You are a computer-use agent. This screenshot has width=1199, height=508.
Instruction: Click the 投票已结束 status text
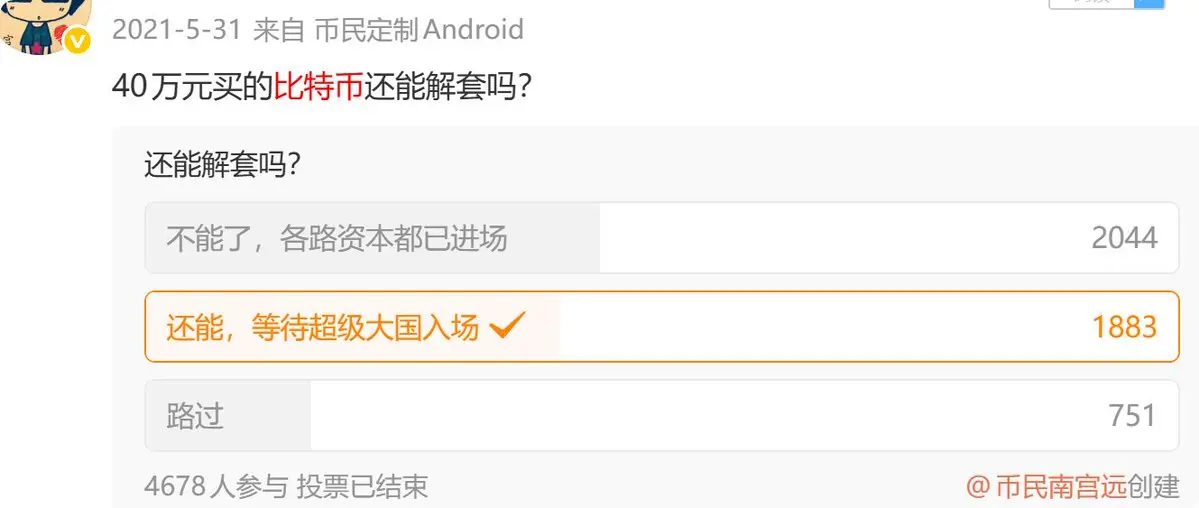point(362,487)
